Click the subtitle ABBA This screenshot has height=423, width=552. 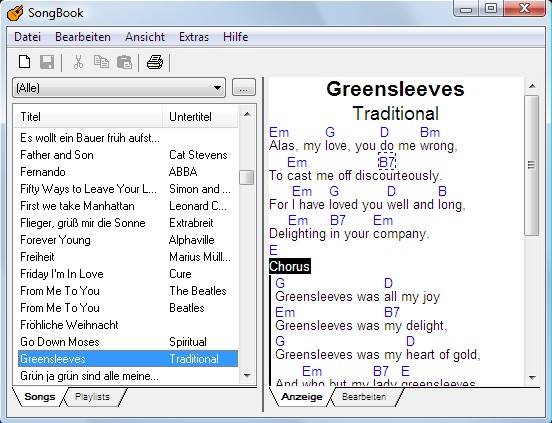pyautogui.click(x=183, y=172)
